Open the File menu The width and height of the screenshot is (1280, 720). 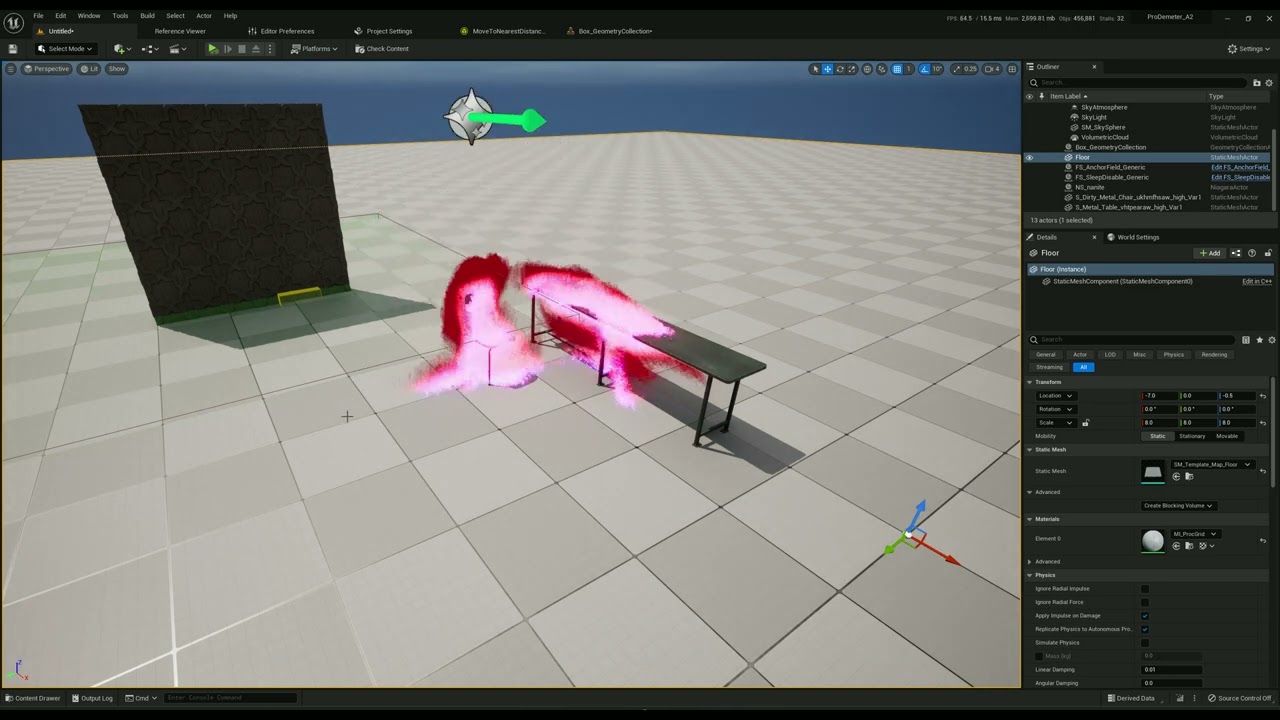(38, 16)
